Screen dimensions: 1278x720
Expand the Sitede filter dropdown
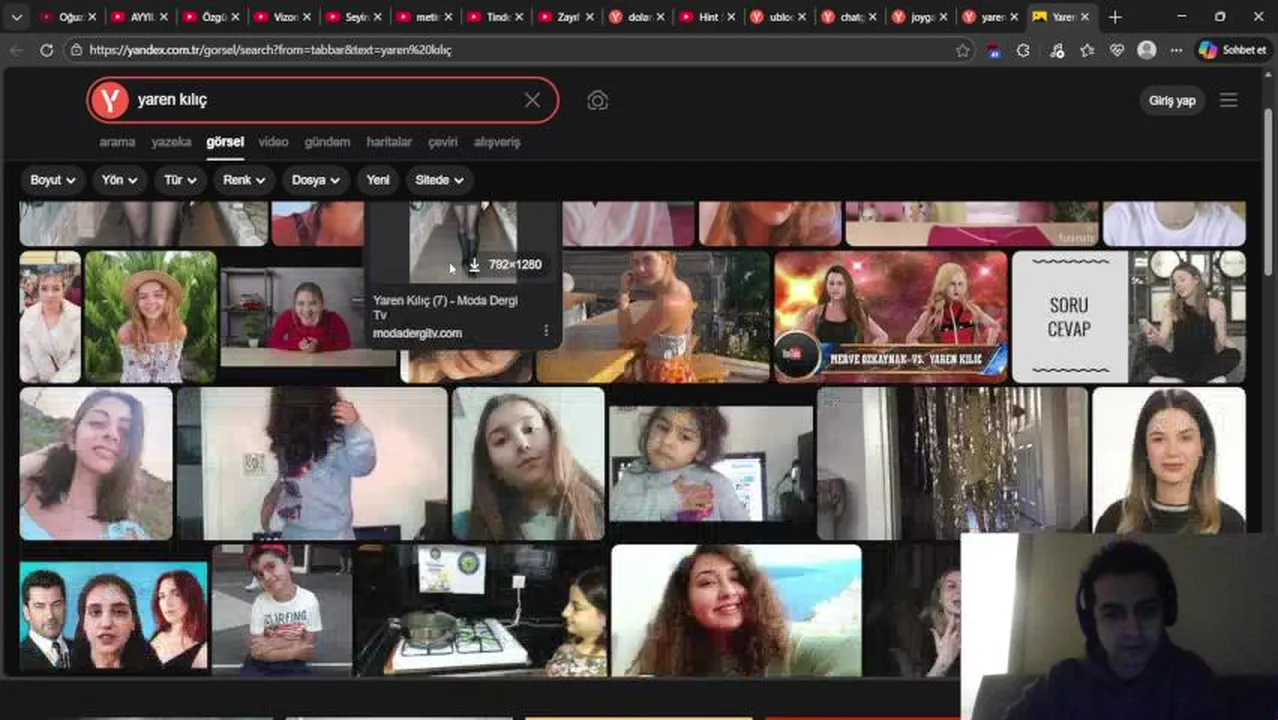click(439, 180)
